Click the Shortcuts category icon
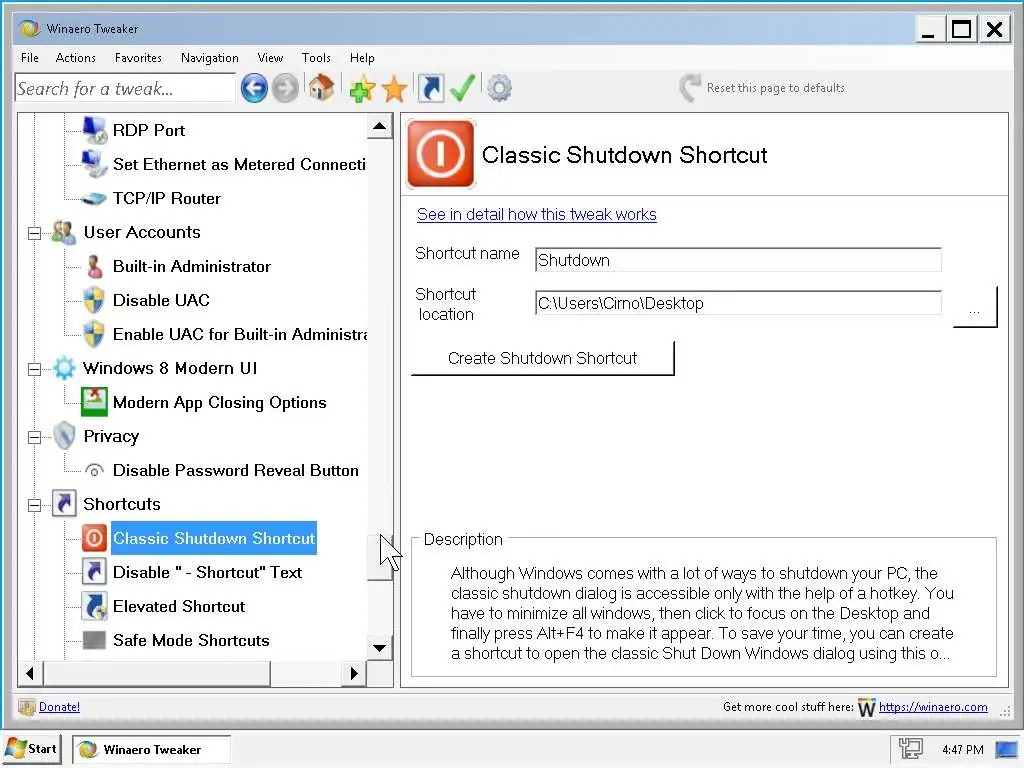1024x768 pixels. tap(64, 504)
